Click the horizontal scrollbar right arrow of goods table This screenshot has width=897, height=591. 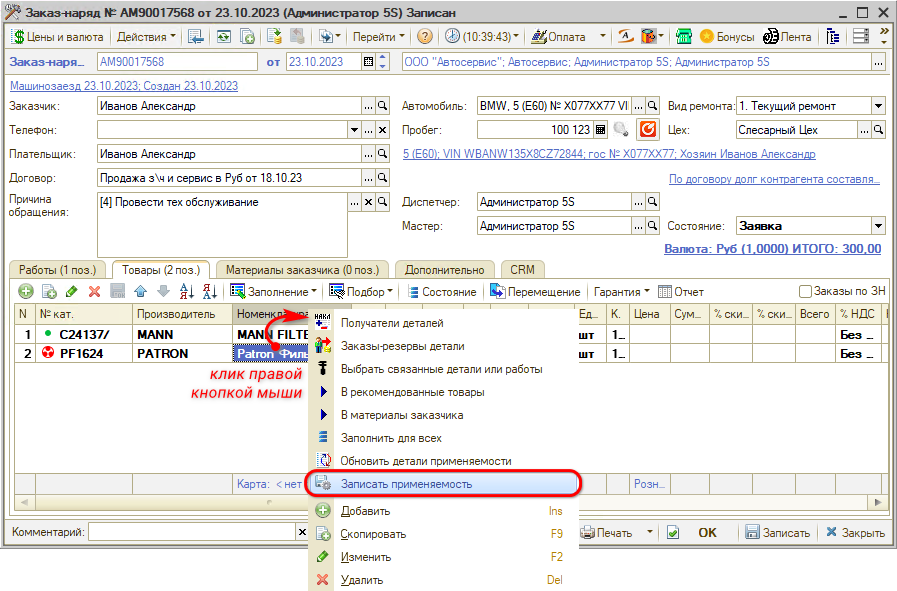(x=878, y=502)
